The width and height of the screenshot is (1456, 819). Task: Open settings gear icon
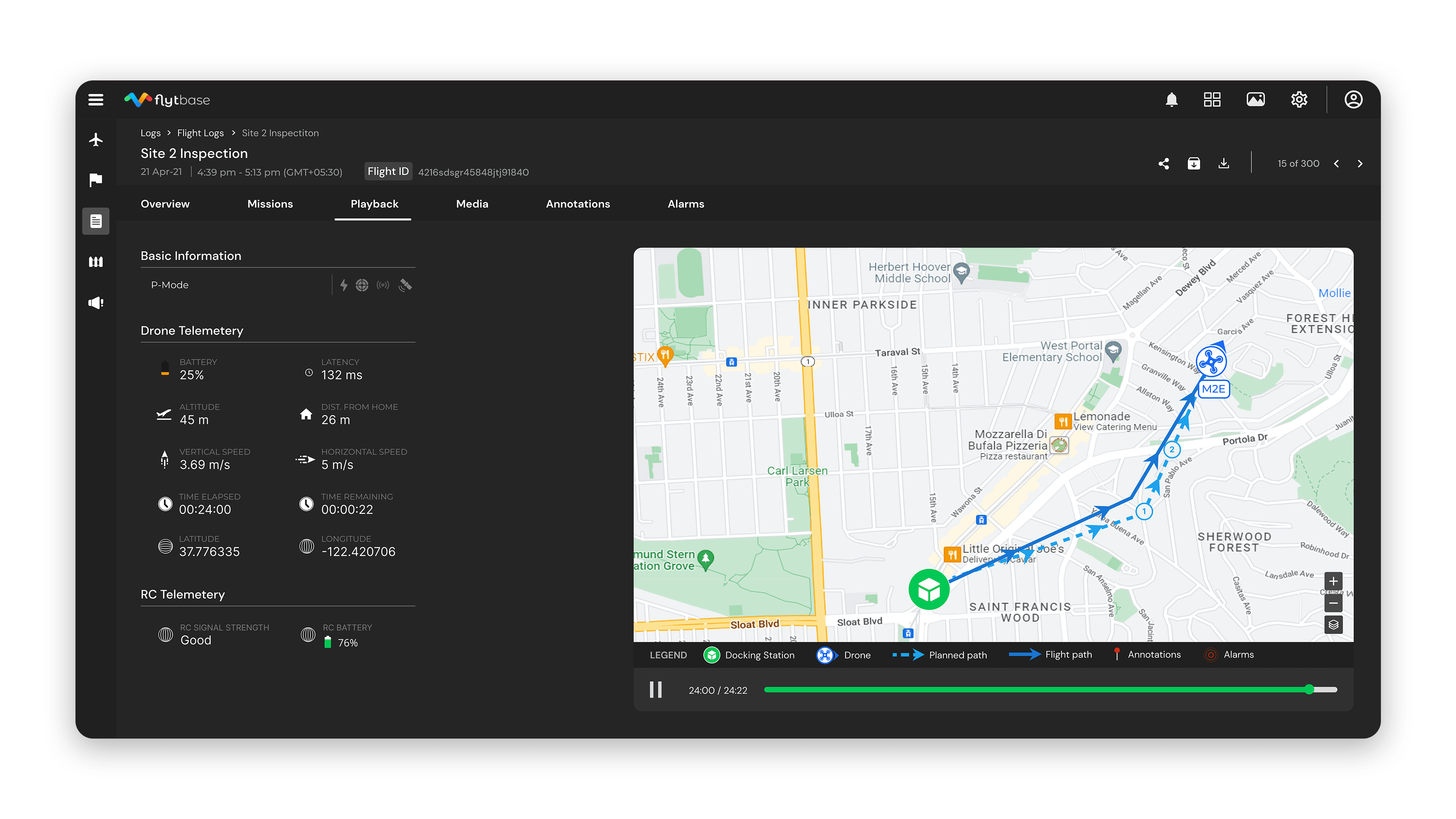(x=1299, y=99)
